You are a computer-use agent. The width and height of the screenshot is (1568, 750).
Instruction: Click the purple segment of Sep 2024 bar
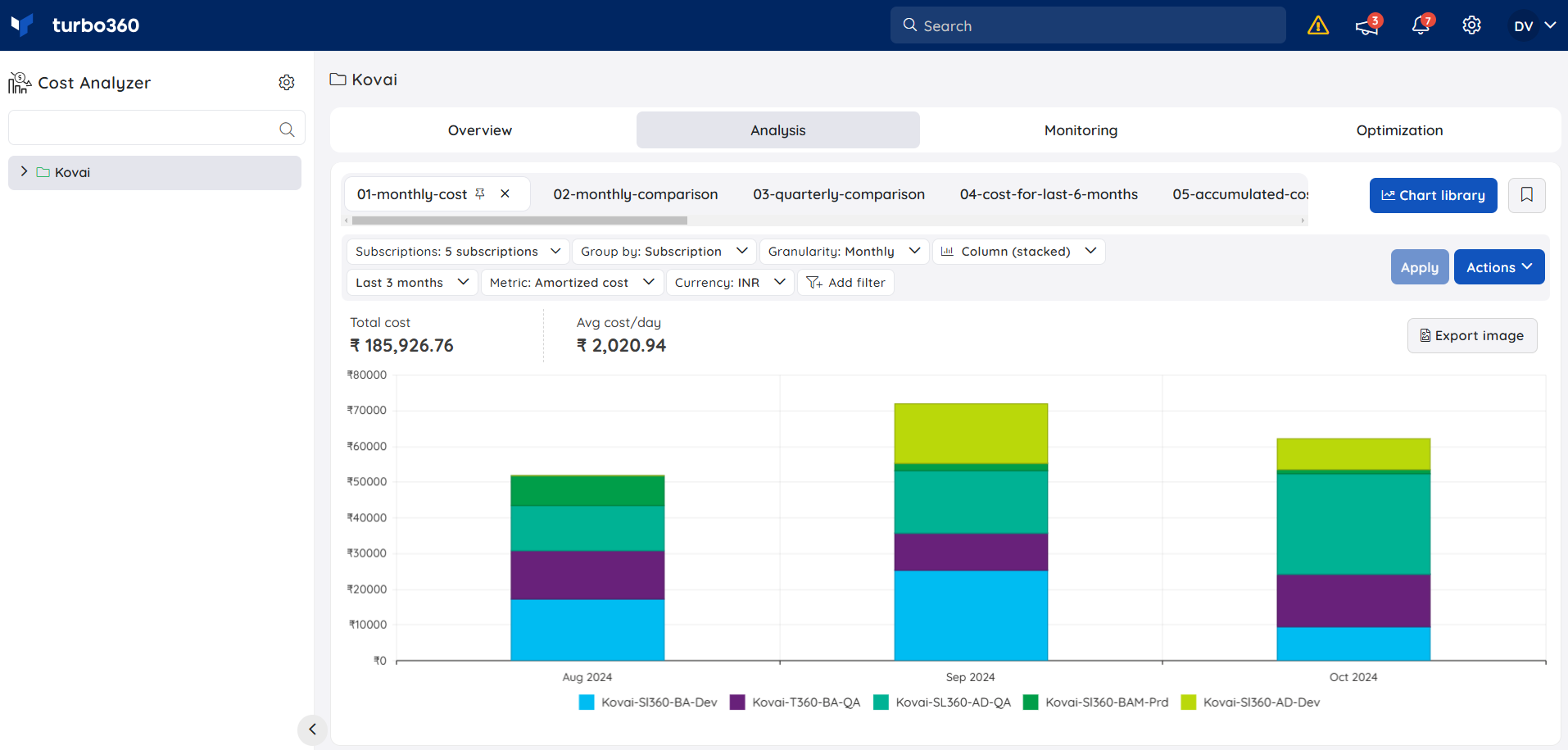click(971, 552)
